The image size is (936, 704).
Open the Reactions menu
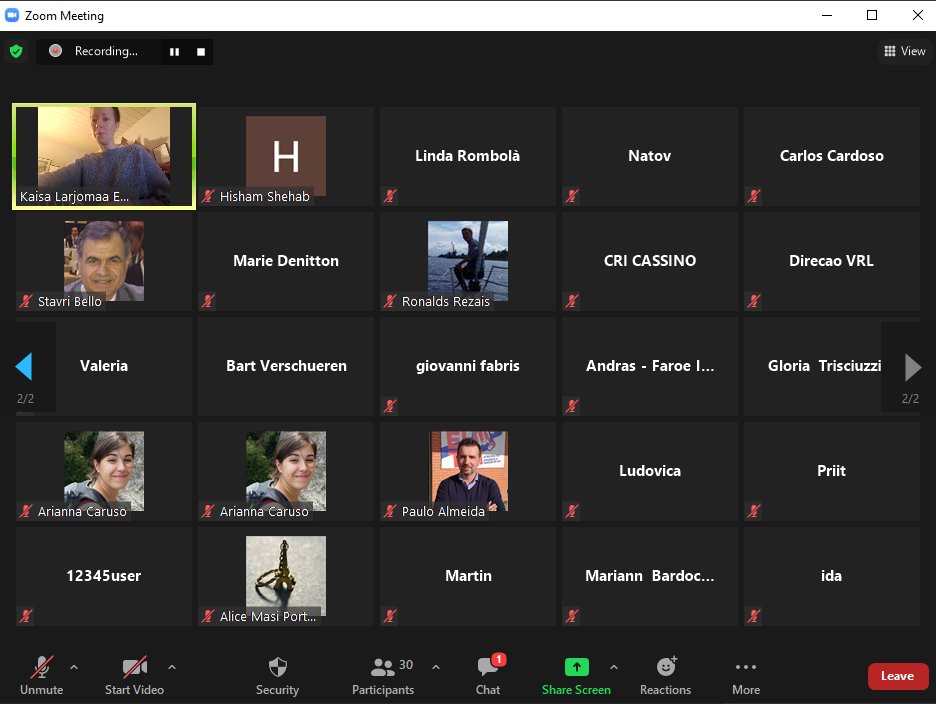666,675
